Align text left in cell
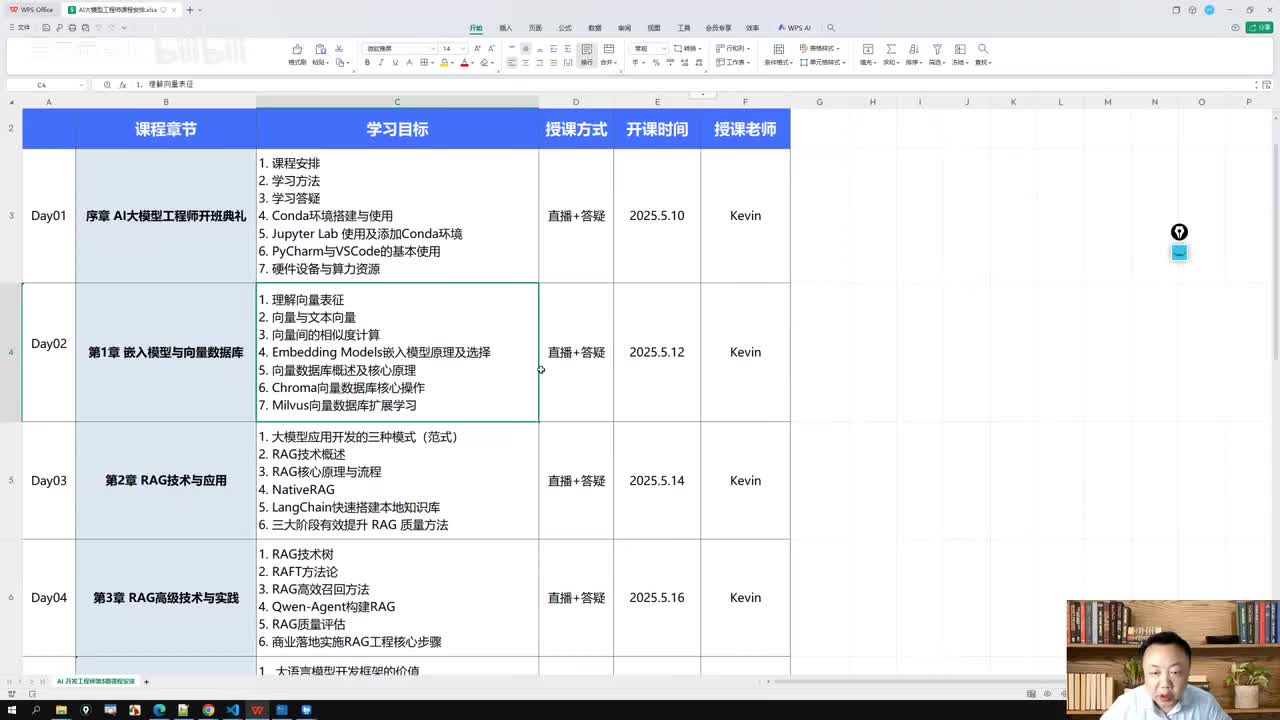This screenshot has height=720, width=1280. 512,62
